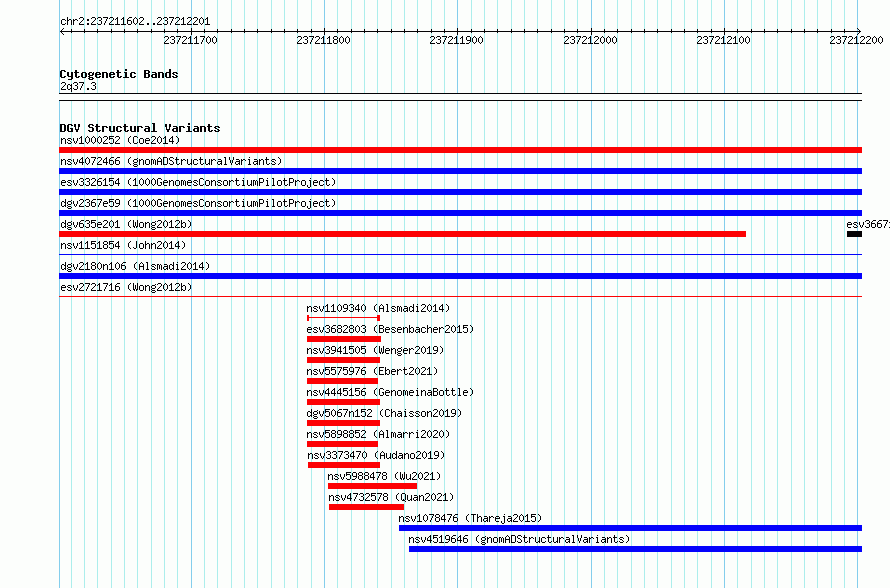Click the red bar beneath nsv5988478
This screenshot has width=890, height=588.
point(372,486)
